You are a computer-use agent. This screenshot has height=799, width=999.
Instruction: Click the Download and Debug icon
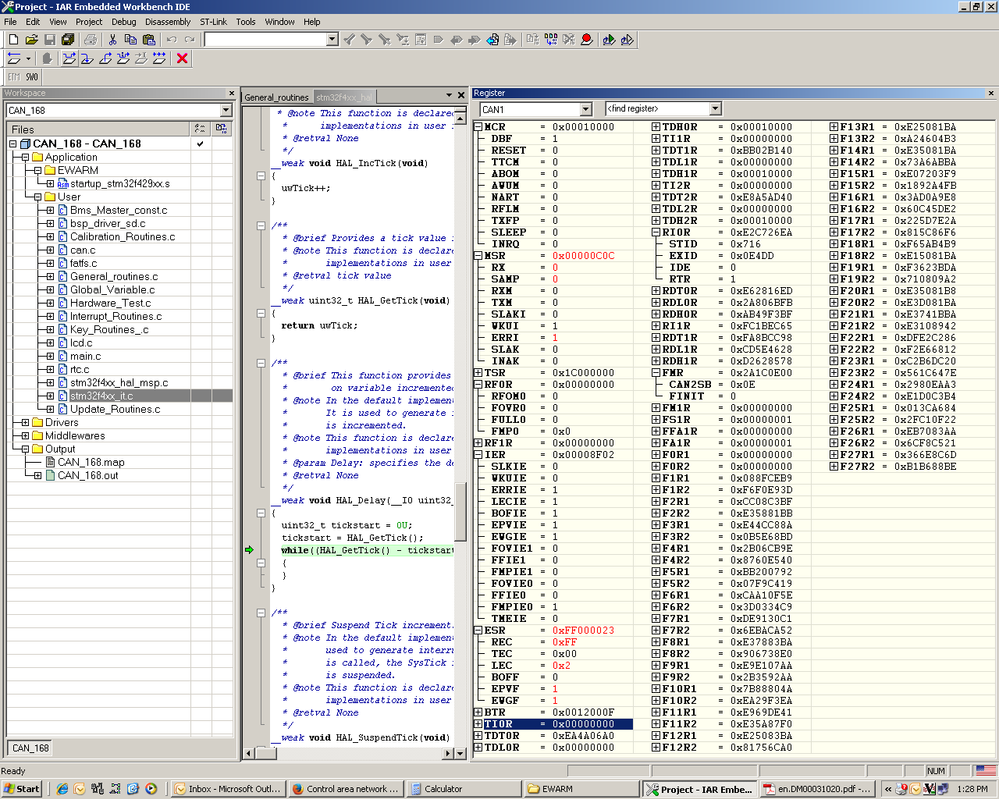click(608, 40)
